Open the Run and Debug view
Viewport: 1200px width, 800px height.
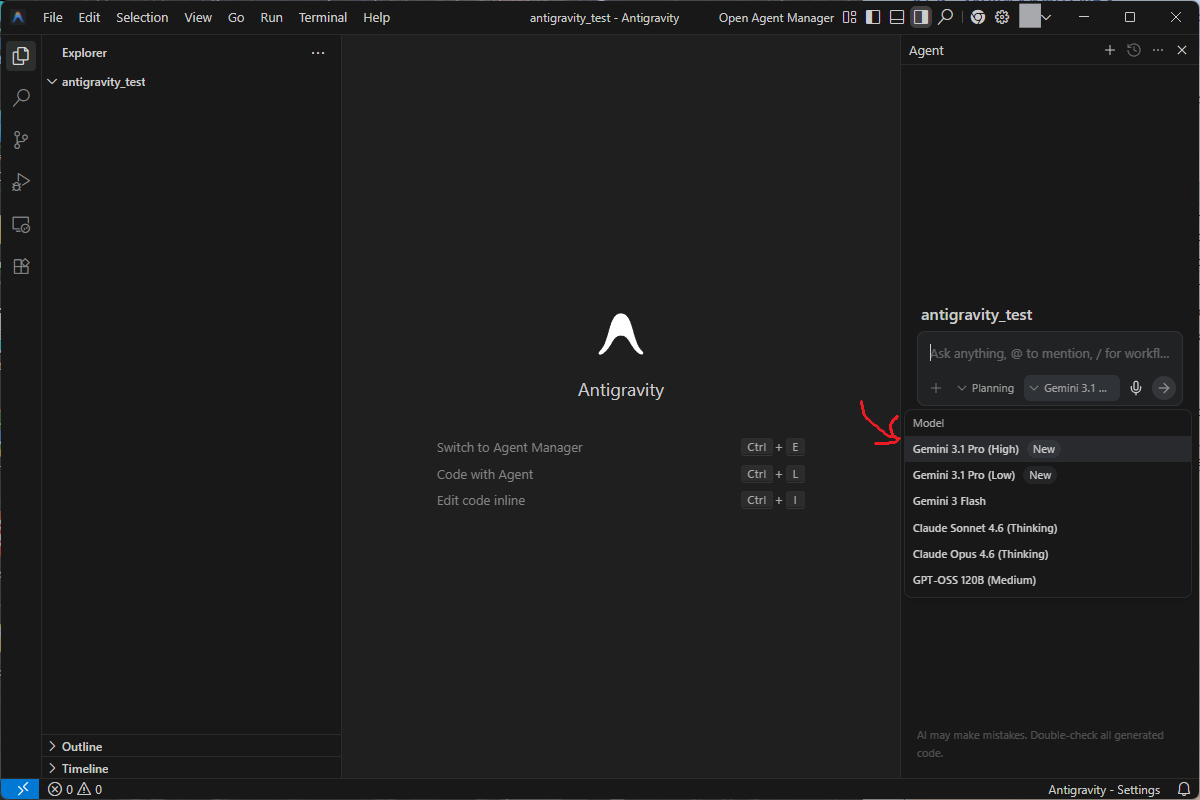click(x=21, y=182)
